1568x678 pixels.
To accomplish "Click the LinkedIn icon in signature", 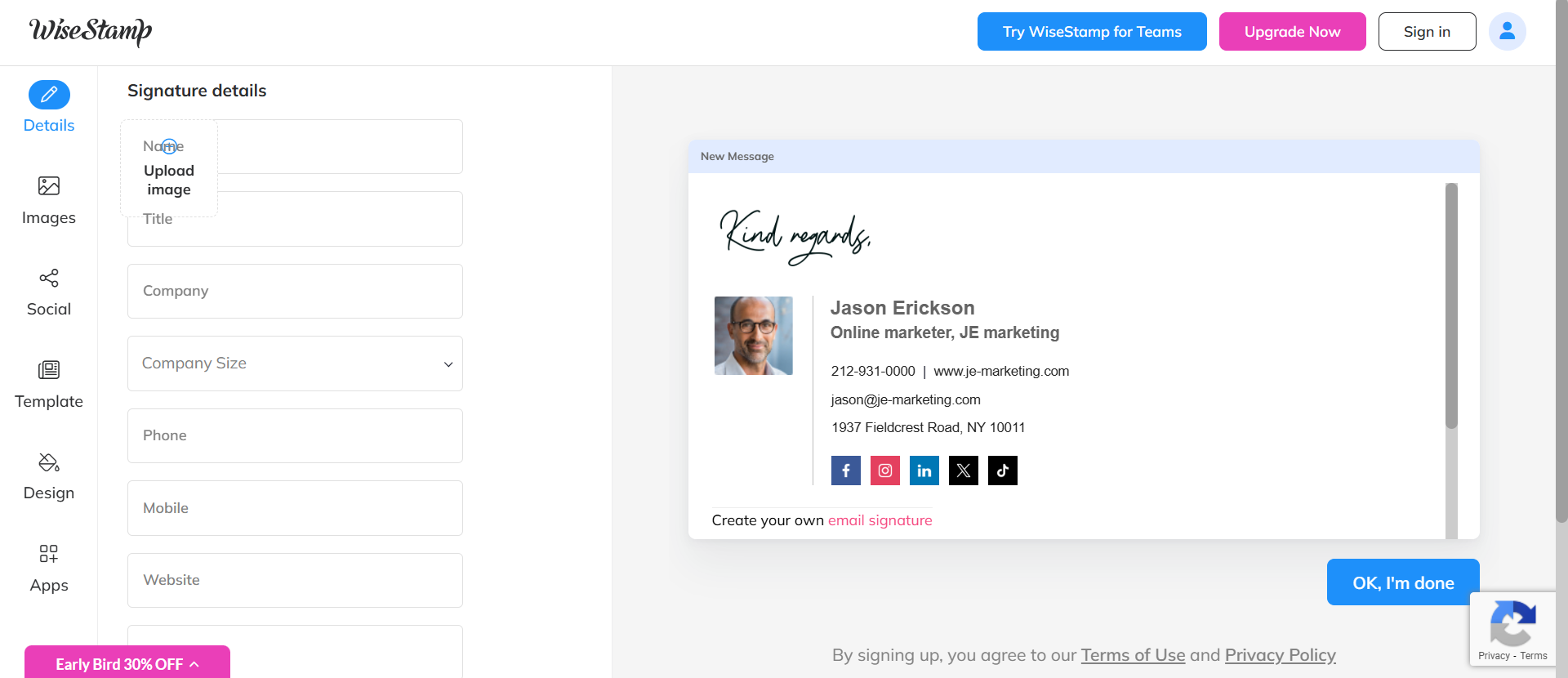I will tap(924, 471).
